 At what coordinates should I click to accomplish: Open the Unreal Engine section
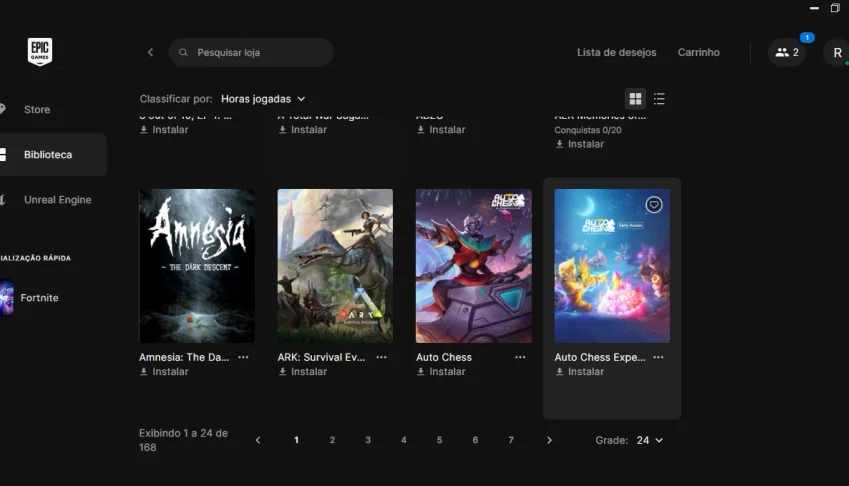(x=57, y=200)
